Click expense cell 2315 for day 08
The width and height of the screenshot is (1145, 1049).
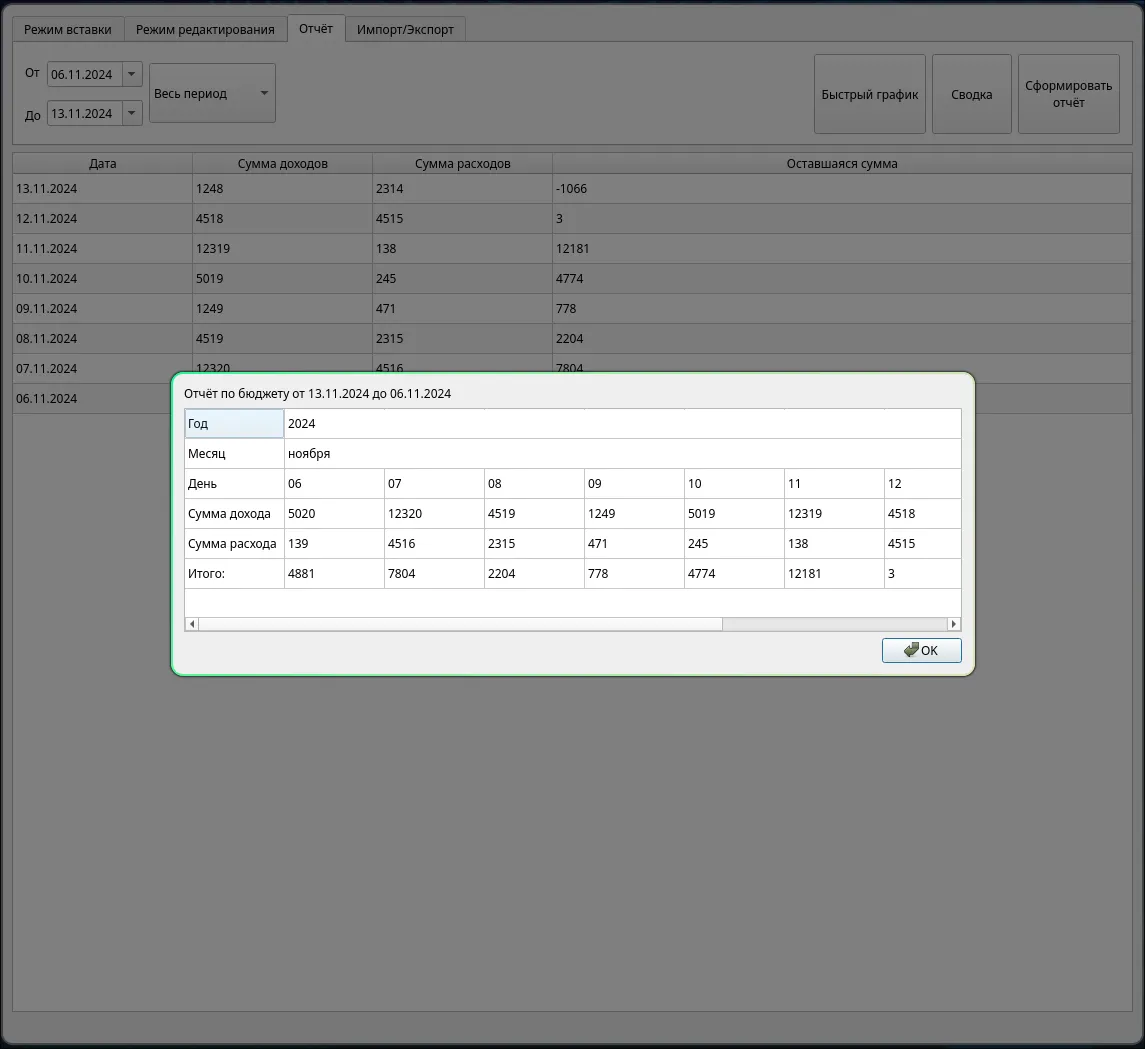click(x=533, y=544)
